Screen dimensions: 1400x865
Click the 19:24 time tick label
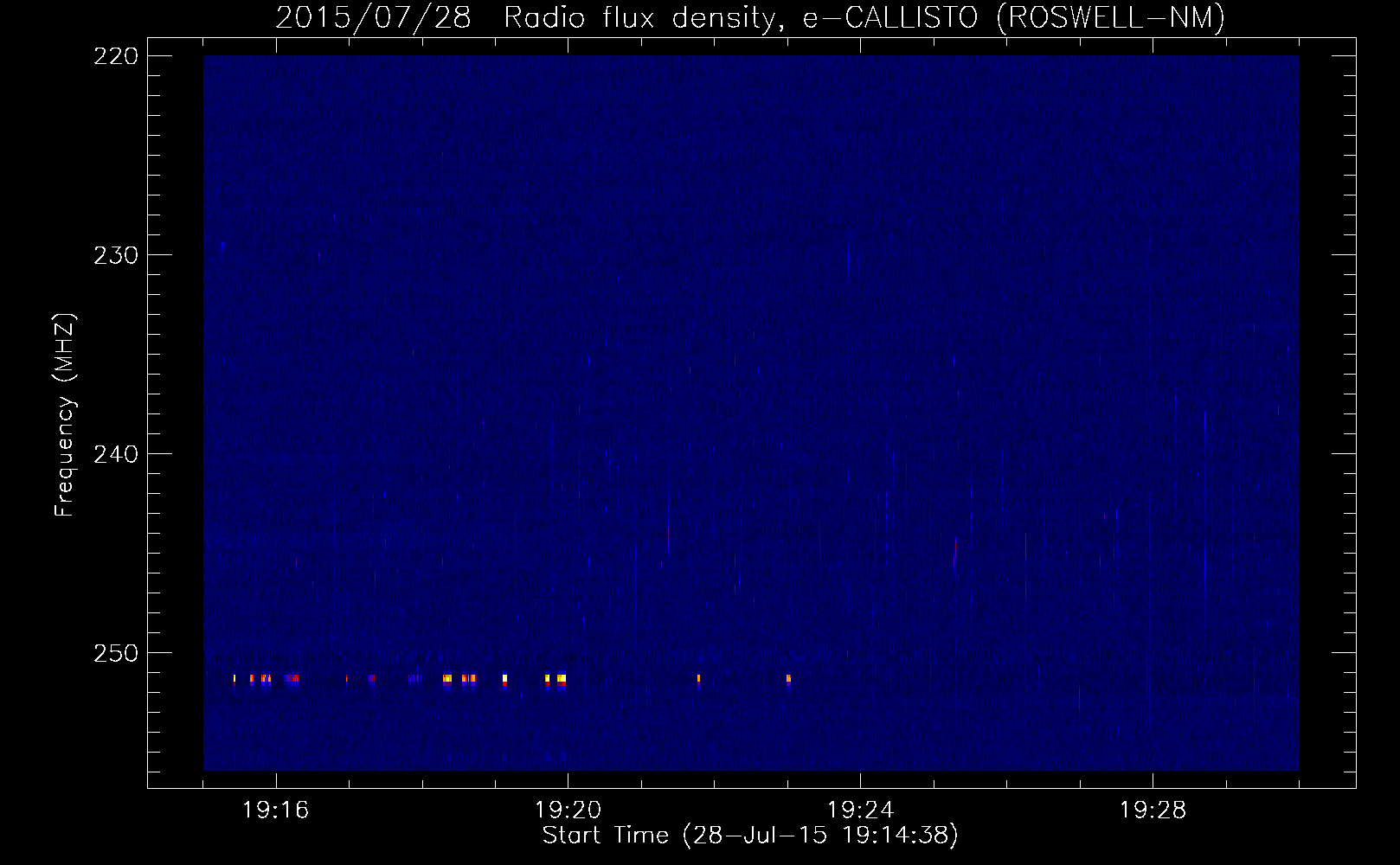click(861, 811)
